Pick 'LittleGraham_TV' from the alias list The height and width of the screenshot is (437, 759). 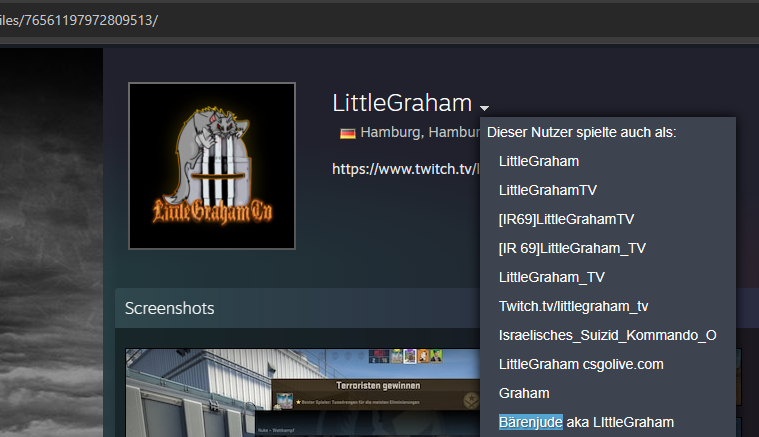point(552,277)
